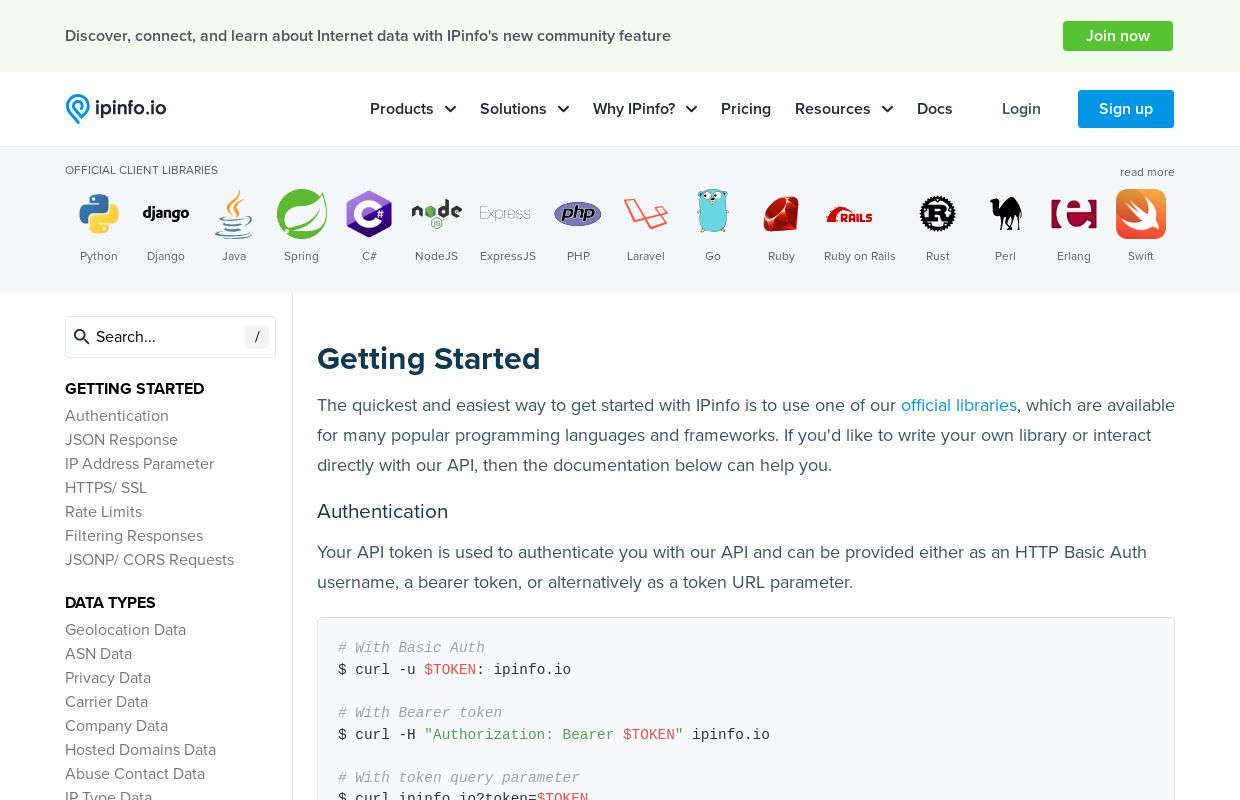Image resolution: width=1240 pixels, height=800 pixels.
Task: Click the read more link
Action: tap(1147, 172)
